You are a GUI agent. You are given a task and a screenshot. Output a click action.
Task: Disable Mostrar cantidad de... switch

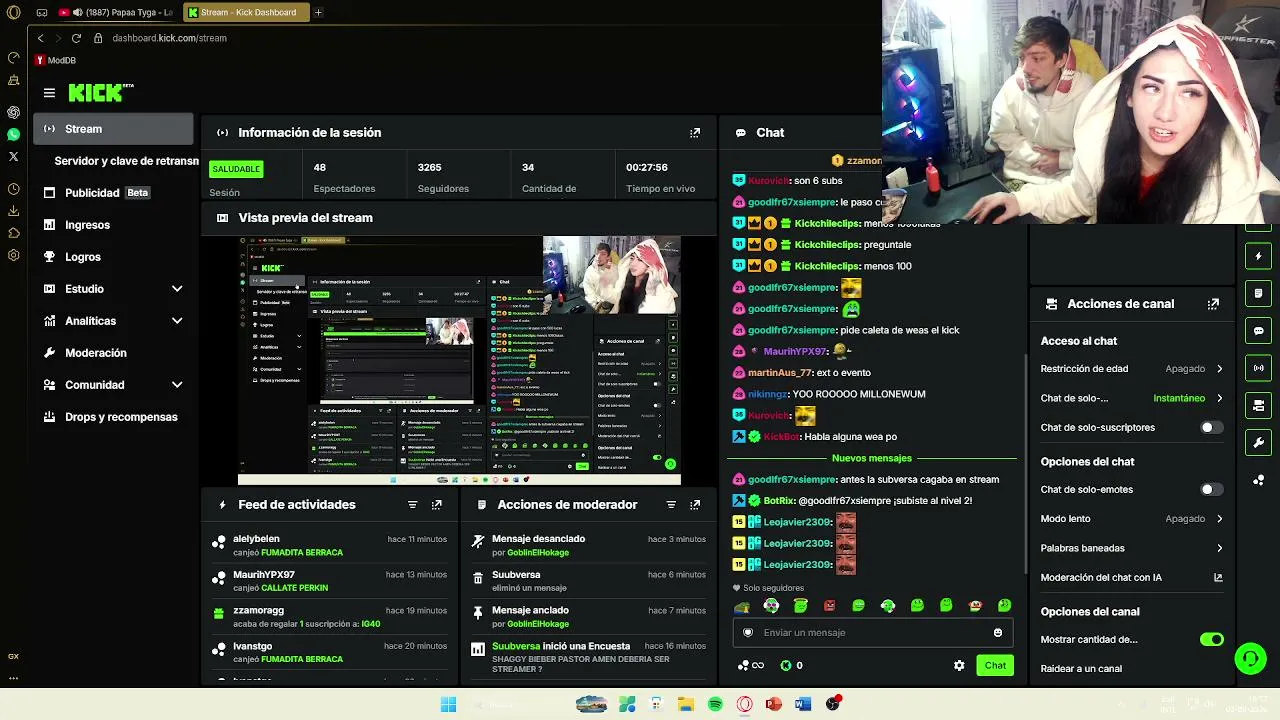tap(1211, 639)
